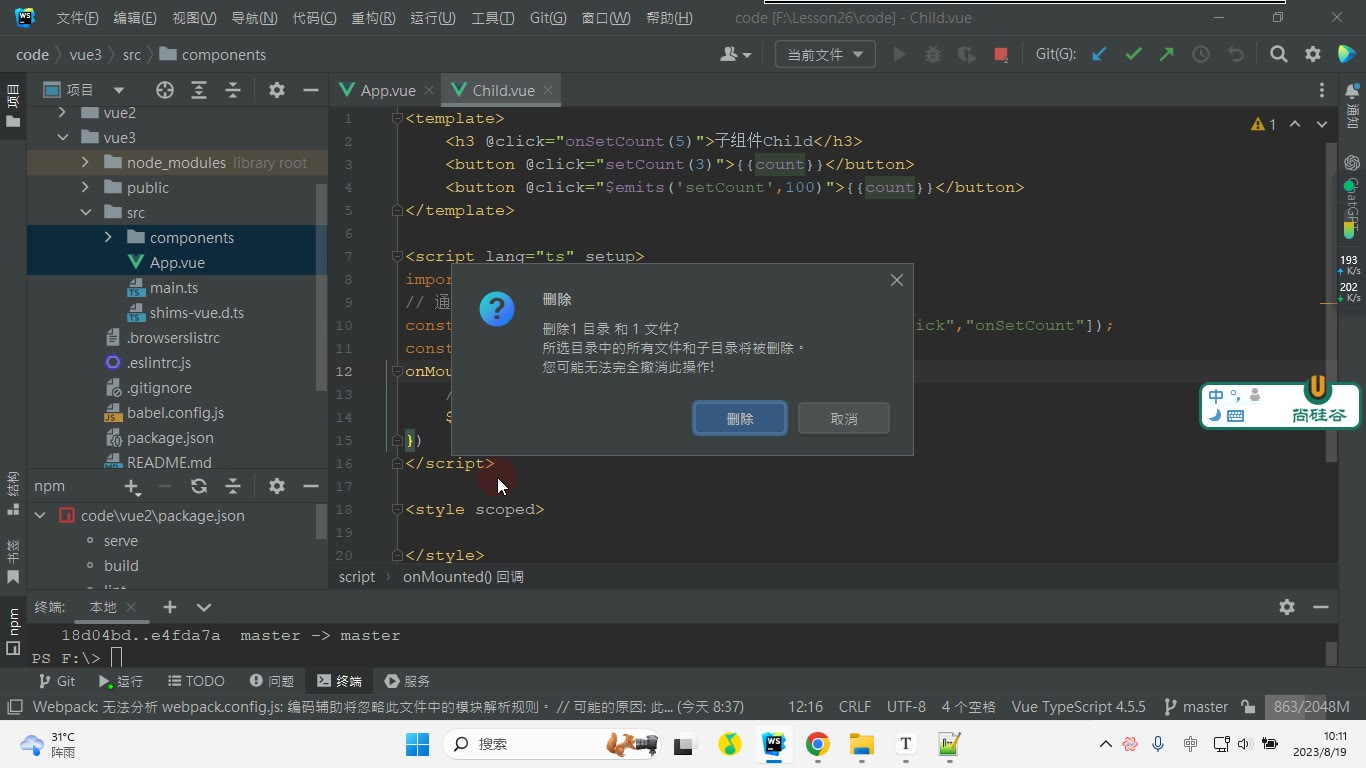The image size is (1366, 768).
Task: Click the add icon in npm panel
Action: 132,486
